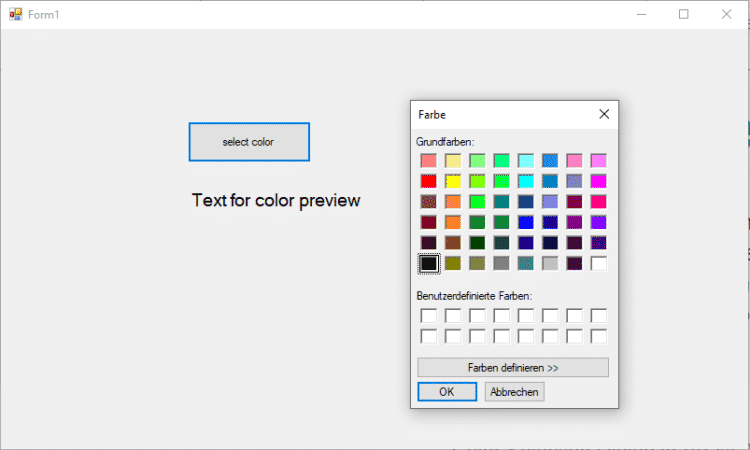Maximize the Form1 window

684,14
